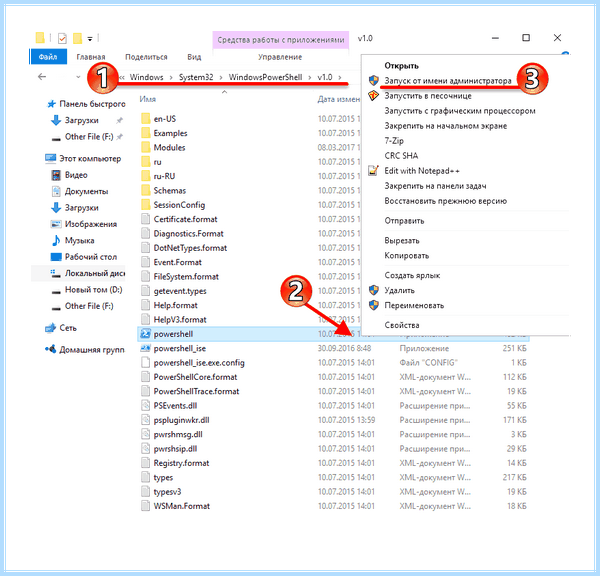Open the en-US folder icon

pyautogui.click(x=145, y=119)
